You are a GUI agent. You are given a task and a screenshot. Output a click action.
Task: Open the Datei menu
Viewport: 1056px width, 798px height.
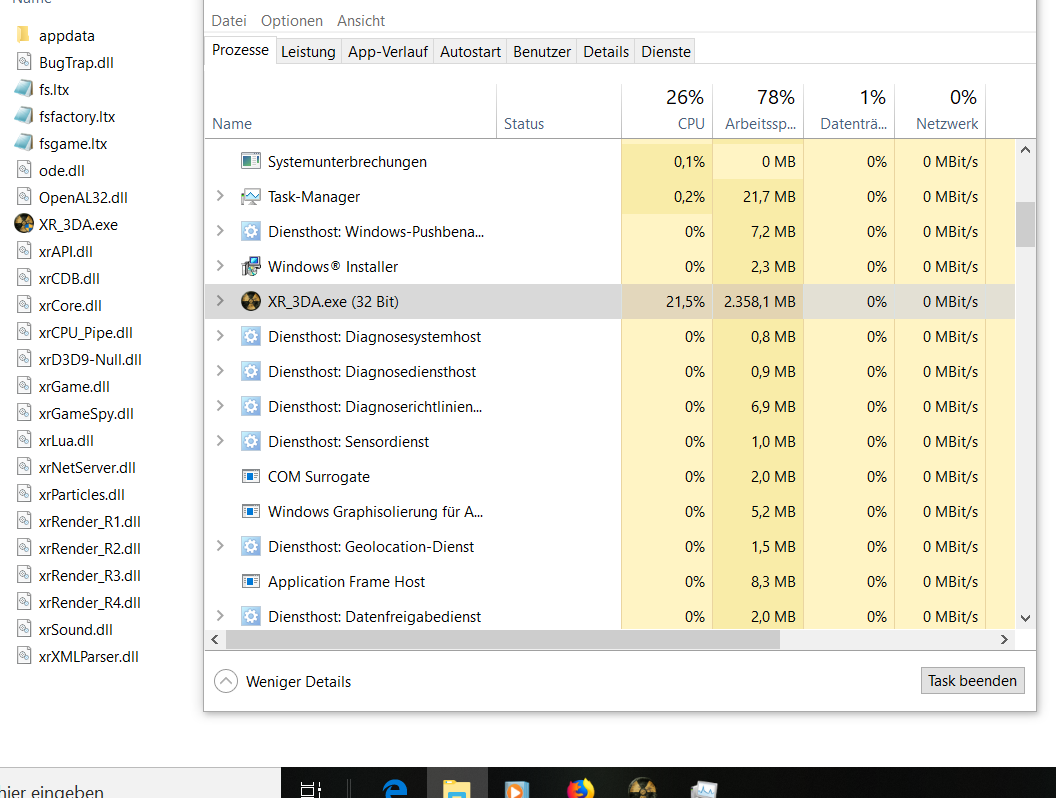[x=229, y=21]
